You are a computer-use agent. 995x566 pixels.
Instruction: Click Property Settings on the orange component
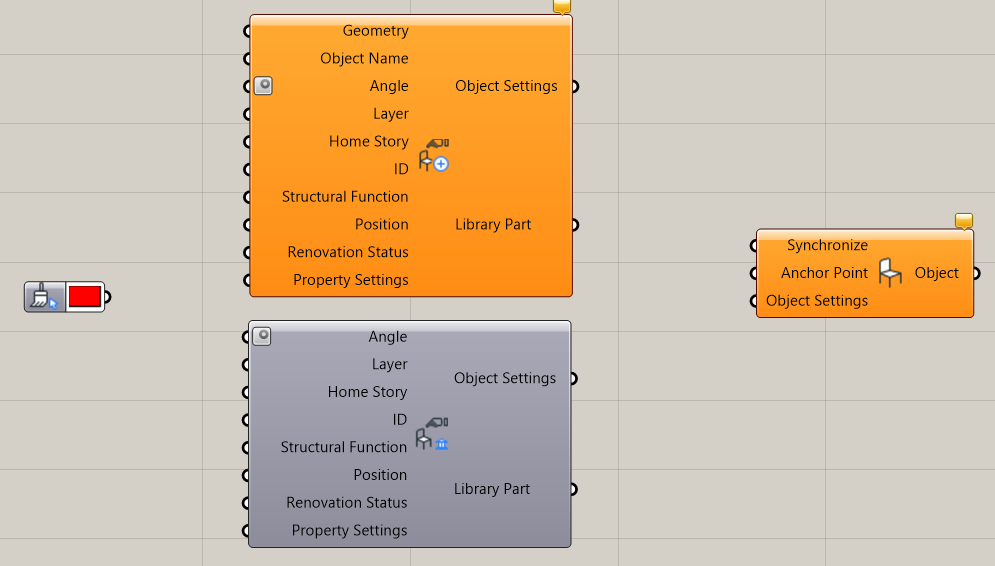(x=351, y=280)
